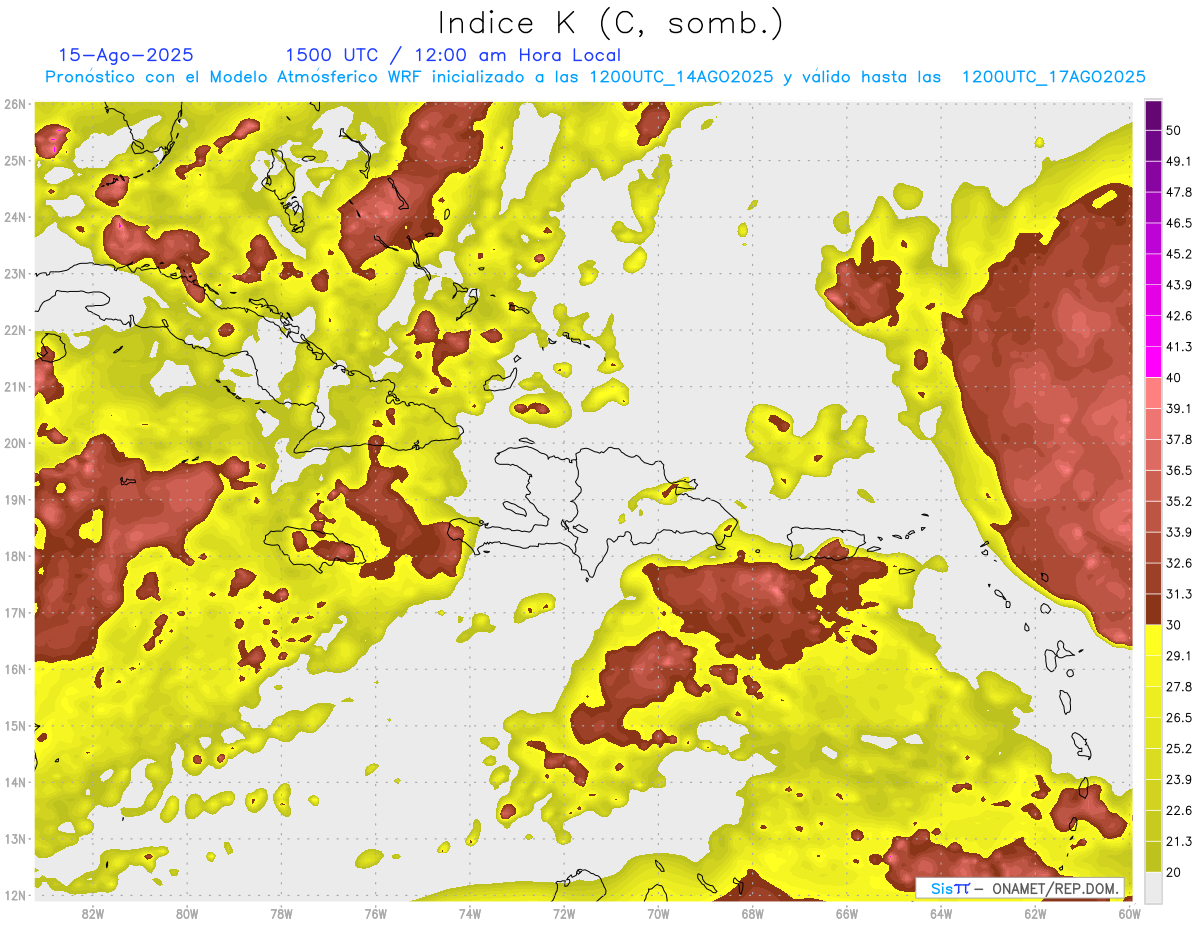Click the 12N latitude label
This screenshot has width=1200, height=927.
[15, 895]
